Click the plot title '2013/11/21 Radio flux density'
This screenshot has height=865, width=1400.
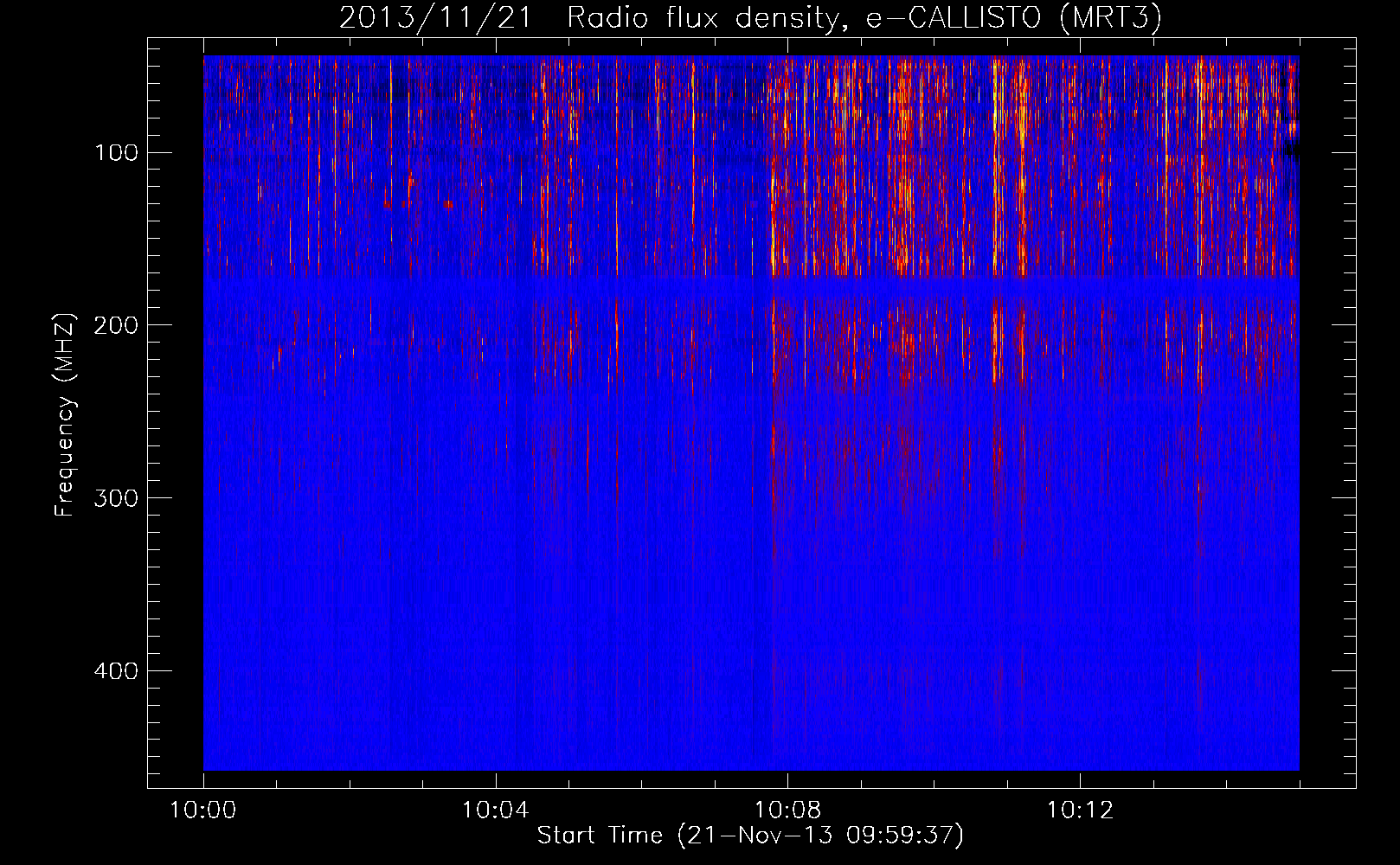750,17
